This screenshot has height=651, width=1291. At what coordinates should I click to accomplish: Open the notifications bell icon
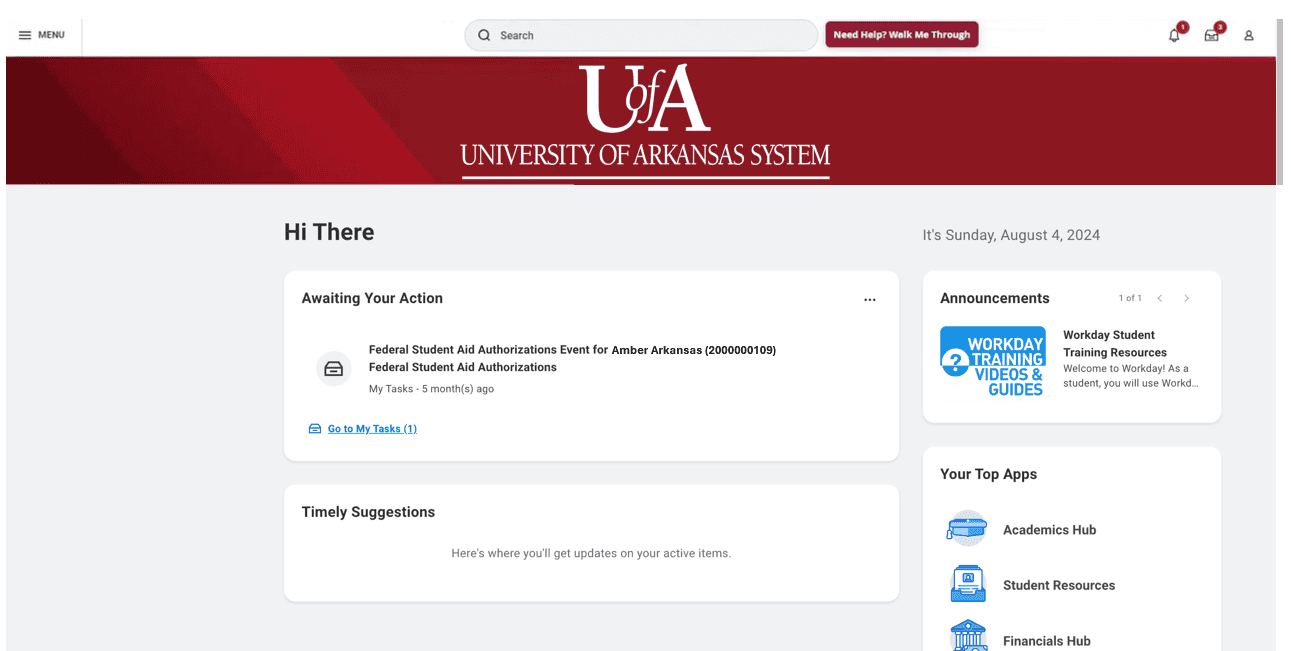pos(1175,35)
